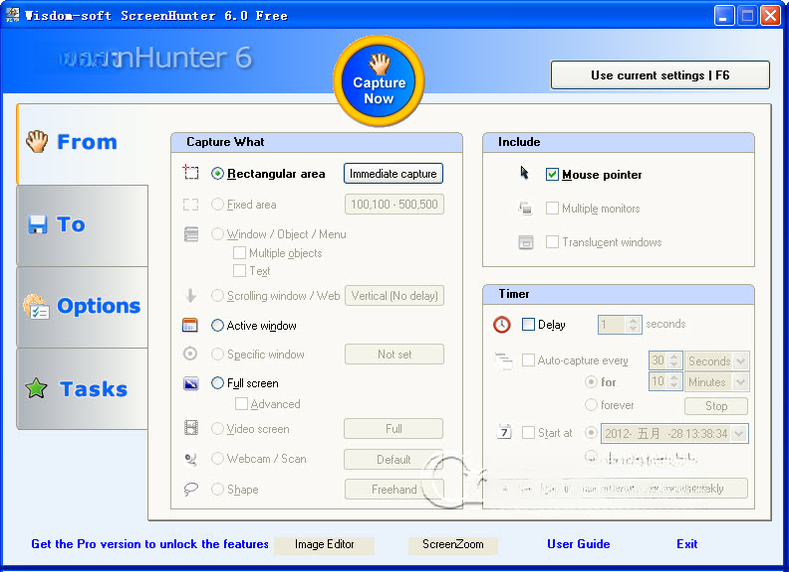Open the Minutes unit dropdown

coord(740,382)
